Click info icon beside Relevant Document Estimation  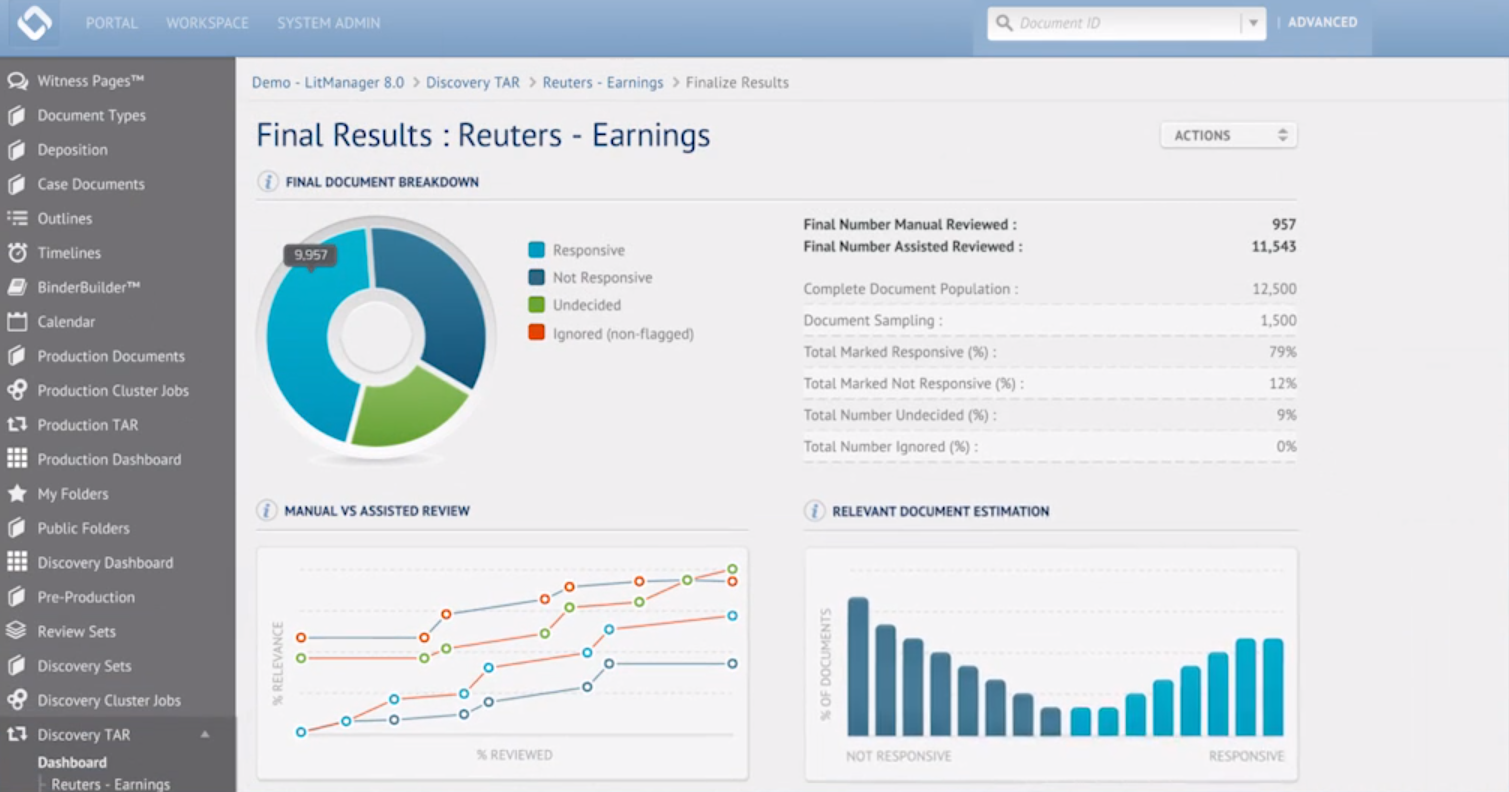(815, 511)
